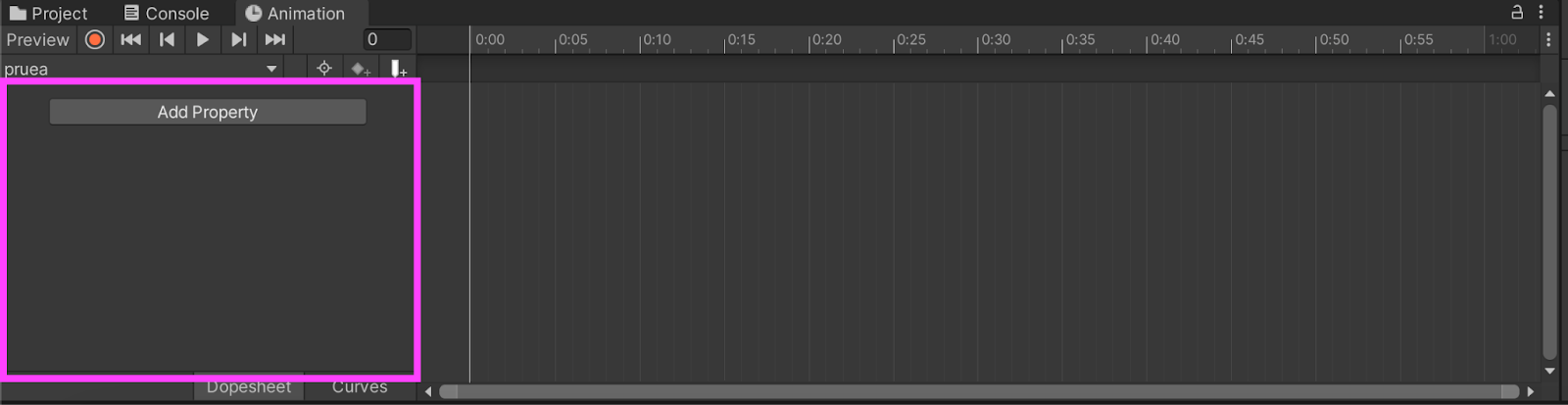Switch to the Console tab
The width and height of the screenshot is (1568, 405).
167,13
